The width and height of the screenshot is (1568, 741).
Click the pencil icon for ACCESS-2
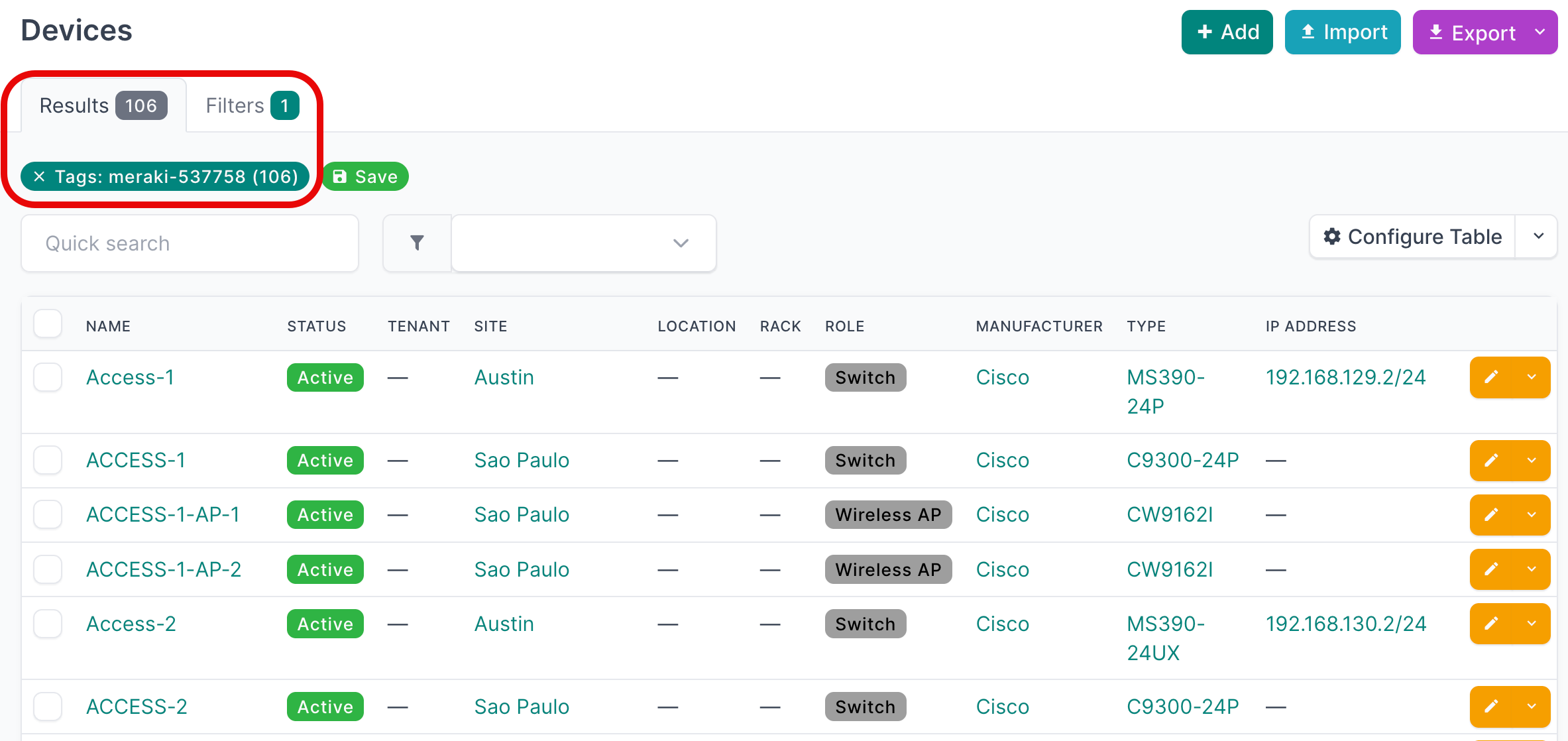(x=1491, y=707)
